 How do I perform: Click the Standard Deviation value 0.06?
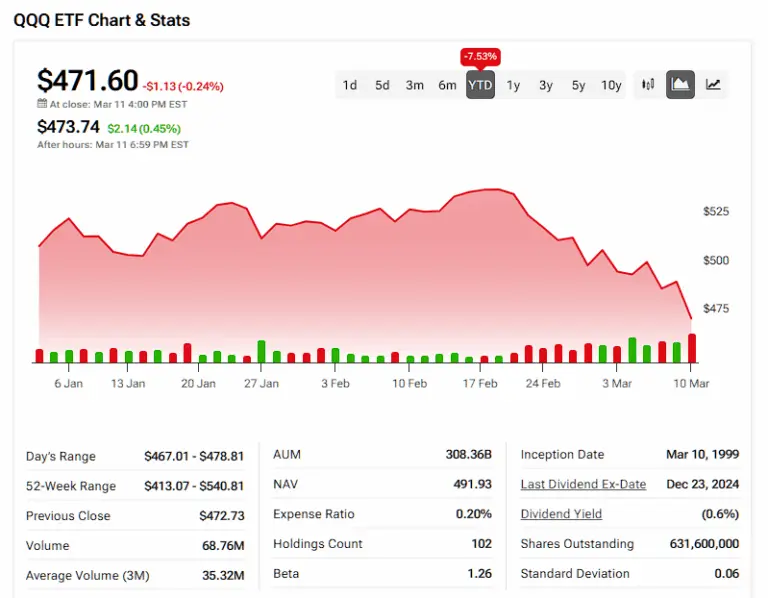coord(726,574)
